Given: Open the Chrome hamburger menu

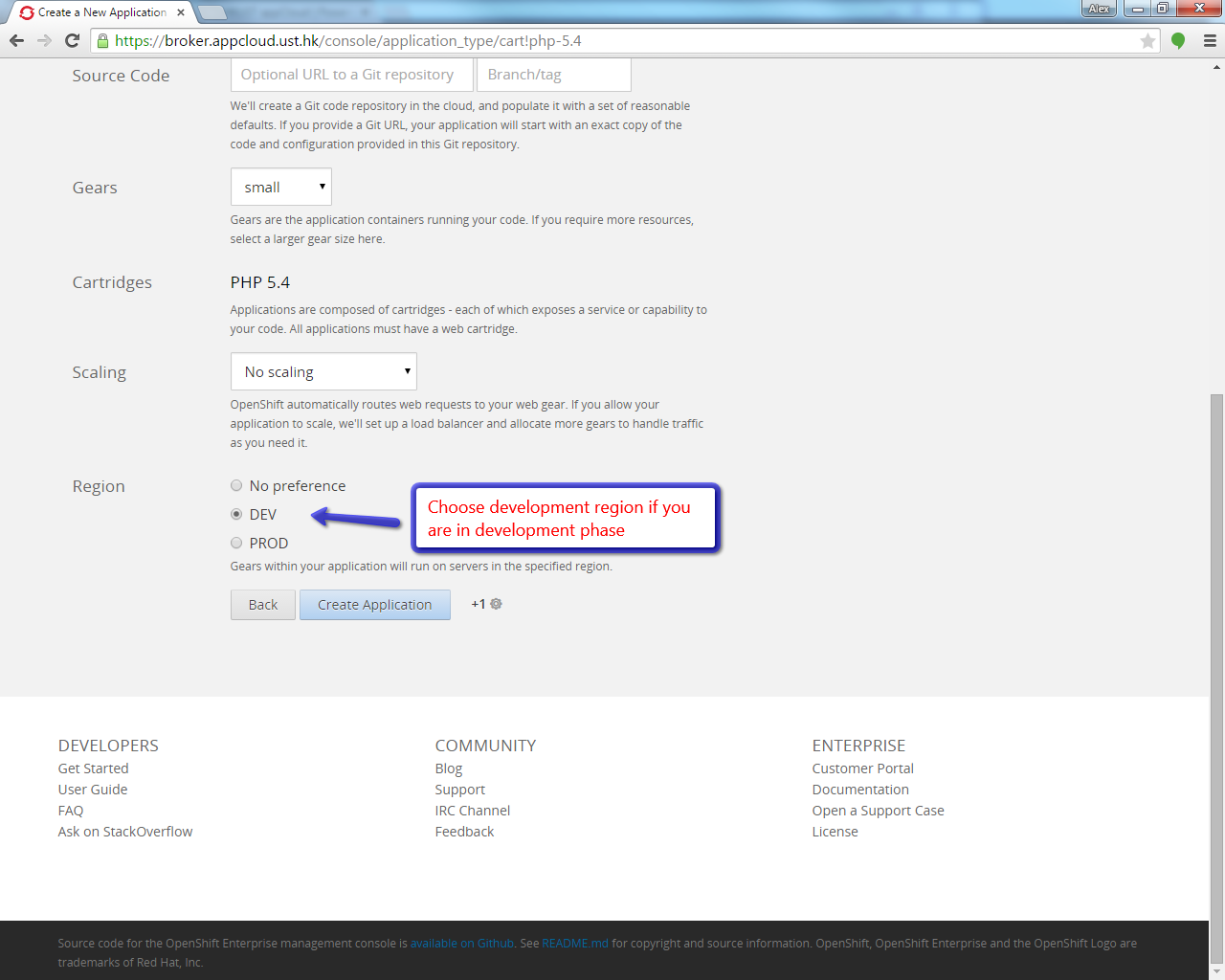Looking at the screenshot, I should click(x=1210, y=40).
